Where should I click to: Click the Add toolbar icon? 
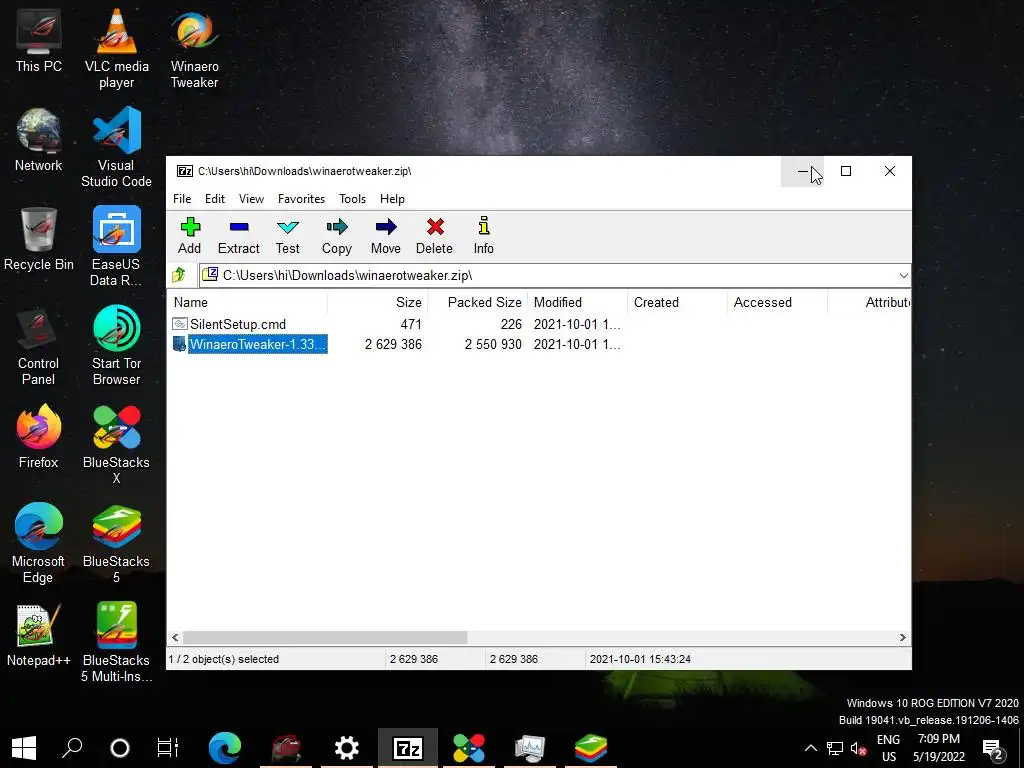[189, 236]
